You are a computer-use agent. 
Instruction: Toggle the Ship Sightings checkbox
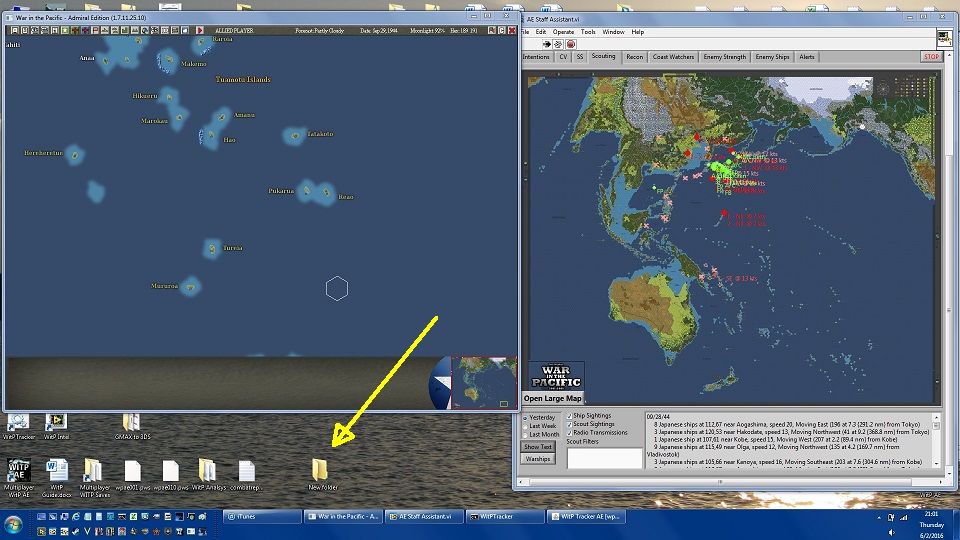click(569, 416)
